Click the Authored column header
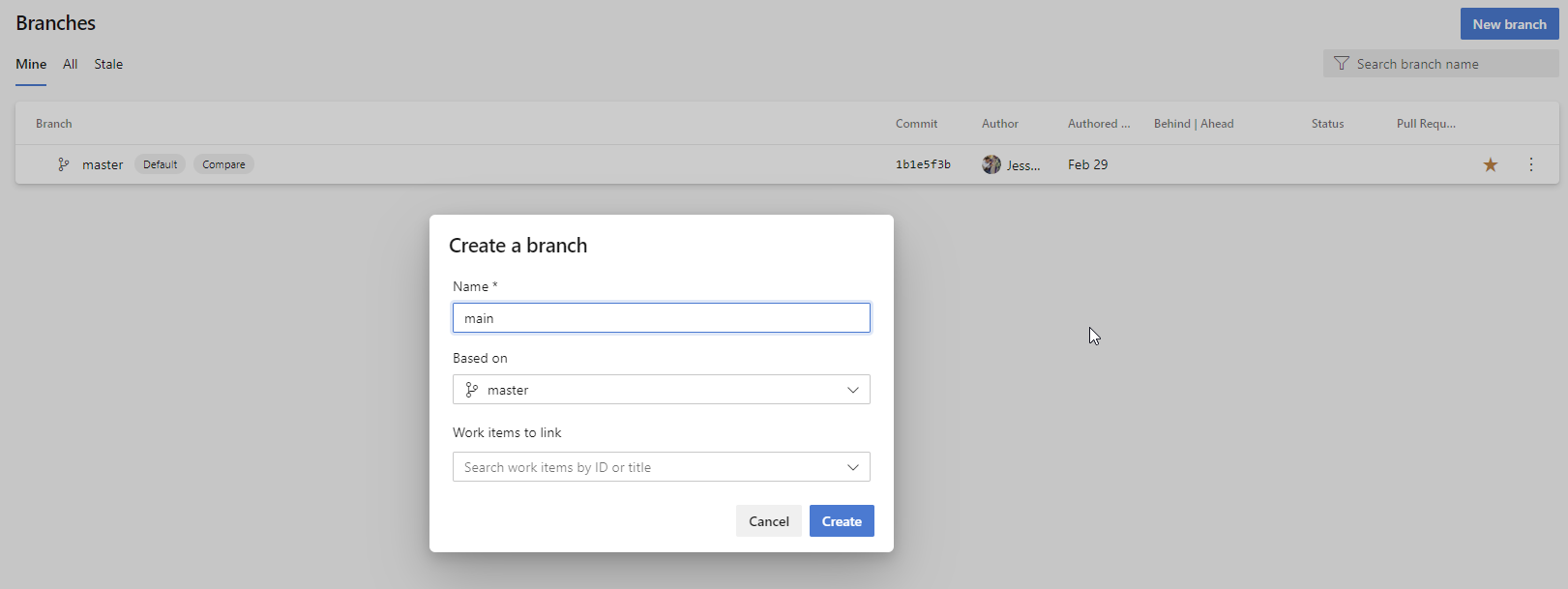The width and height of the screenshot is (1568, 589). point(1099,124)
